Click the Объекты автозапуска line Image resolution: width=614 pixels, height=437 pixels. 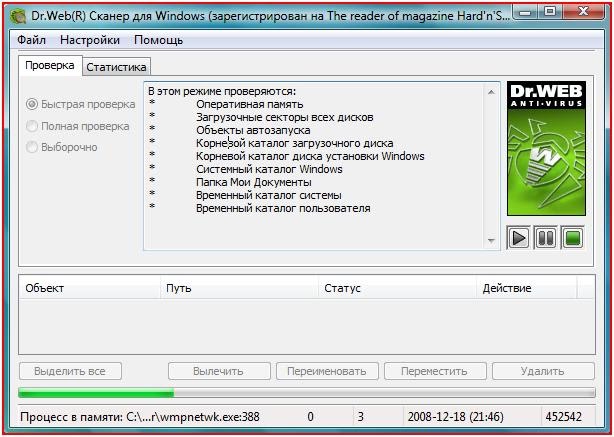click(x=253, y=130)
